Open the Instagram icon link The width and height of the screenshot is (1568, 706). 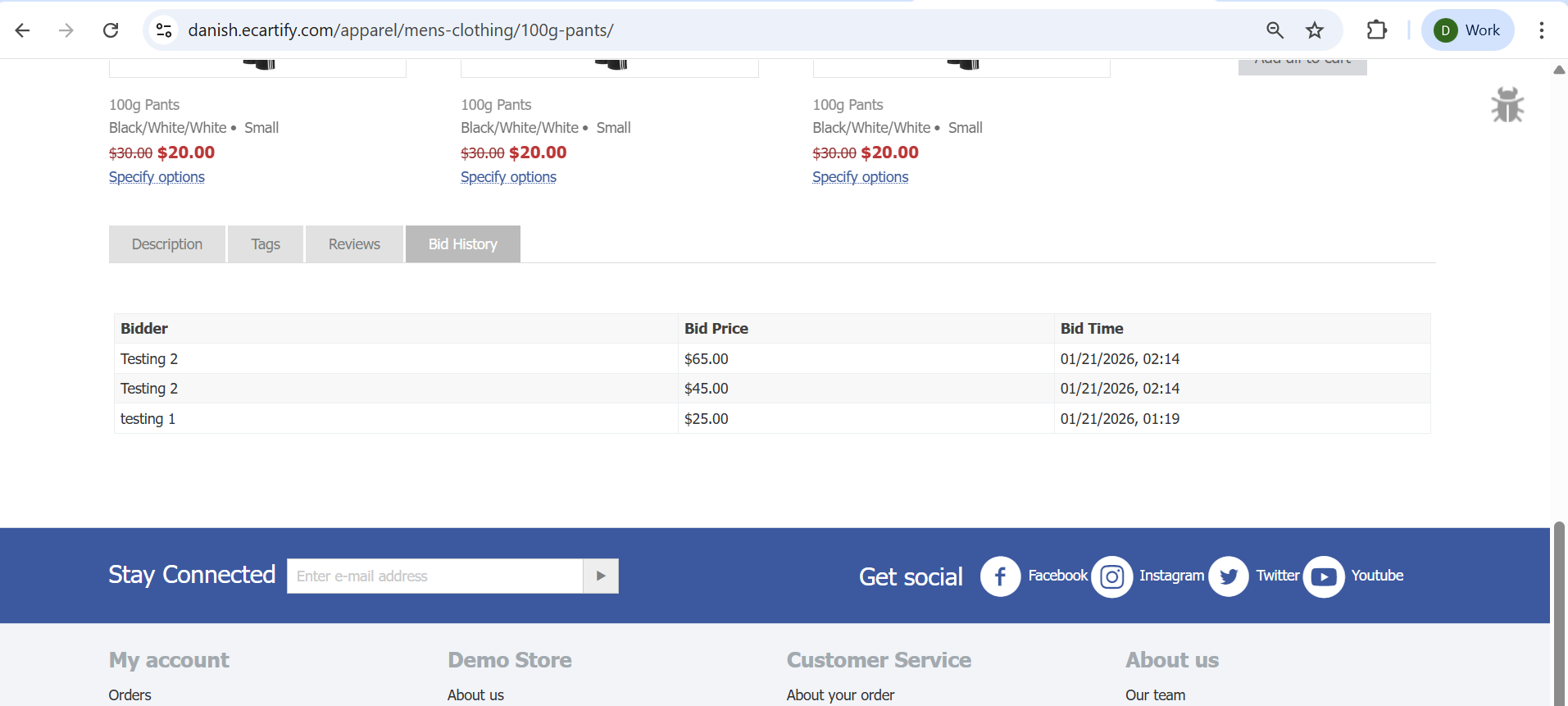click(1111, 576)
